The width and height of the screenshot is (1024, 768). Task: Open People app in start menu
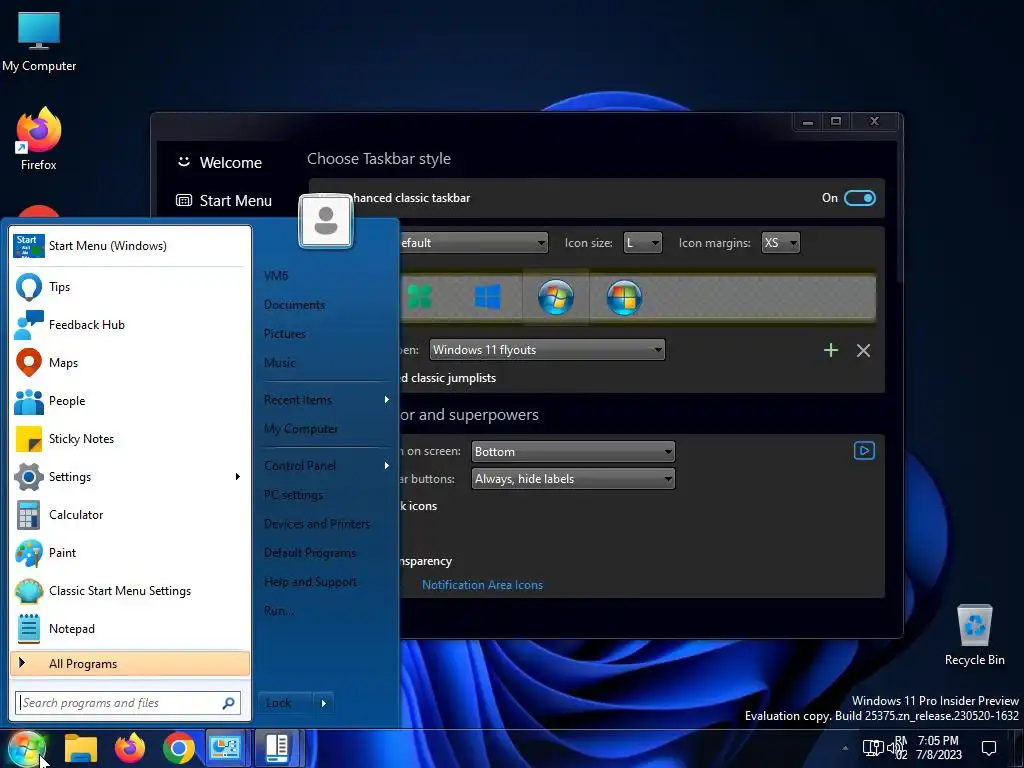130,400
